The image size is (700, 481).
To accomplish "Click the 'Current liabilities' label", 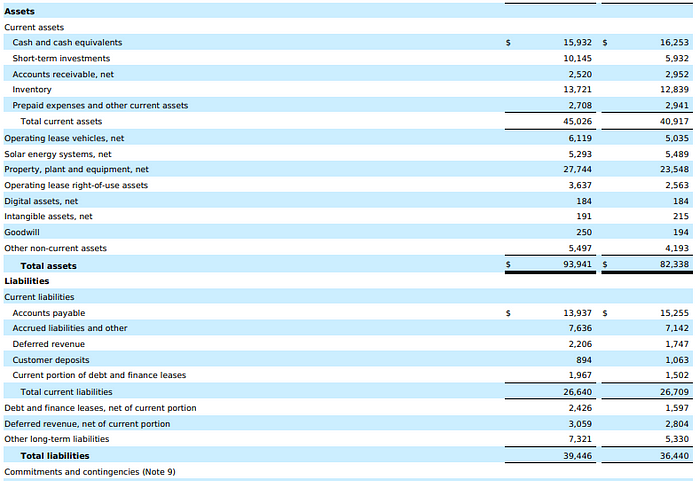I will (39, 297).
